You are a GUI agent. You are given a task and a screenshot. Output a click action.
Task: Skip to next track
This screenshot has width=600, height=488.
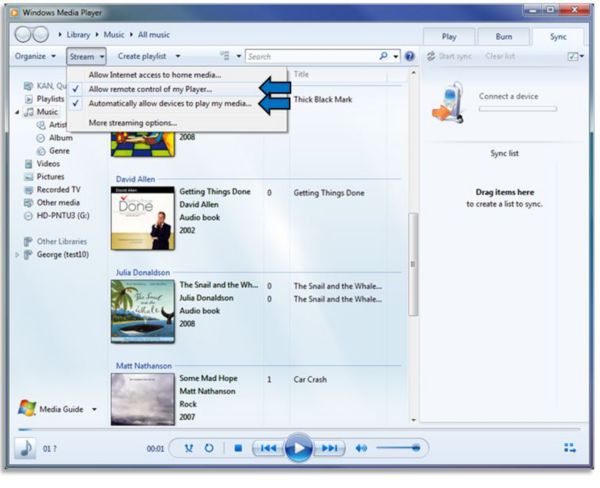[x=329, y=448]
